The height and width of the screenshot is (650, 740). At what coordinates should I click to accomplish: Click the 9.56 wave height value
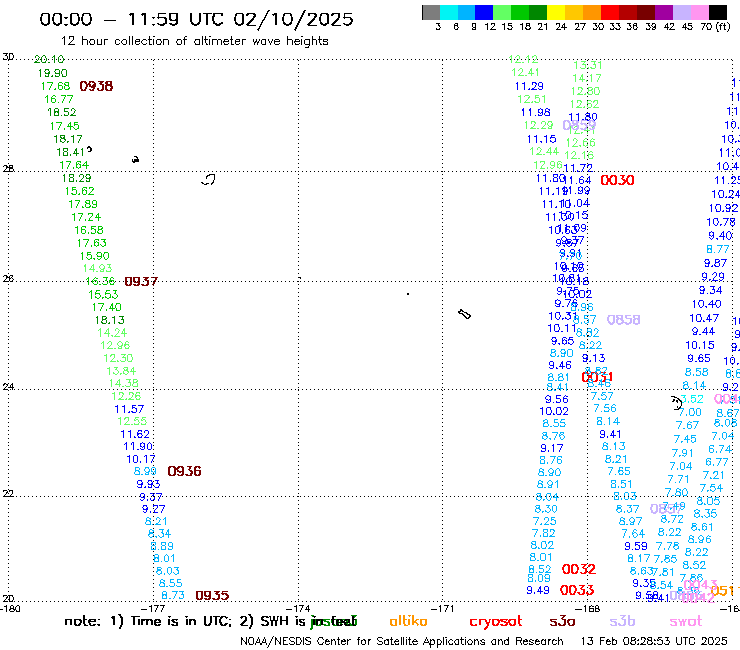(x=556, y=399)
